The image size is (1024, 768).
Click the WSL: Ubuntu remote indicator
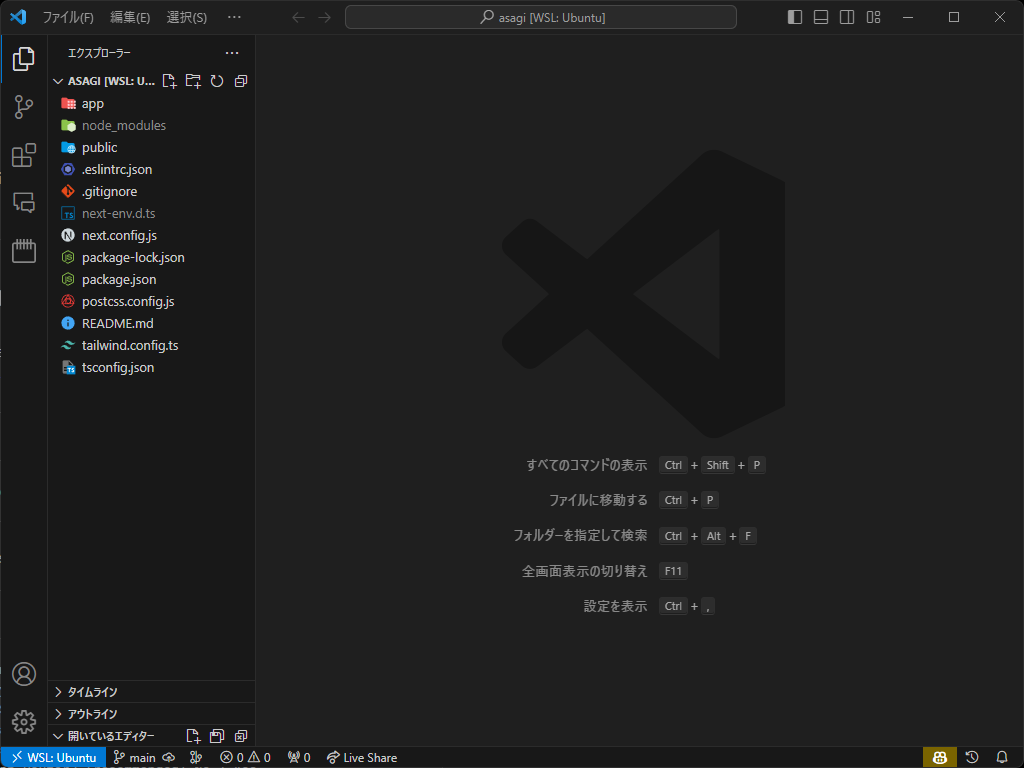tap(54, 758)
